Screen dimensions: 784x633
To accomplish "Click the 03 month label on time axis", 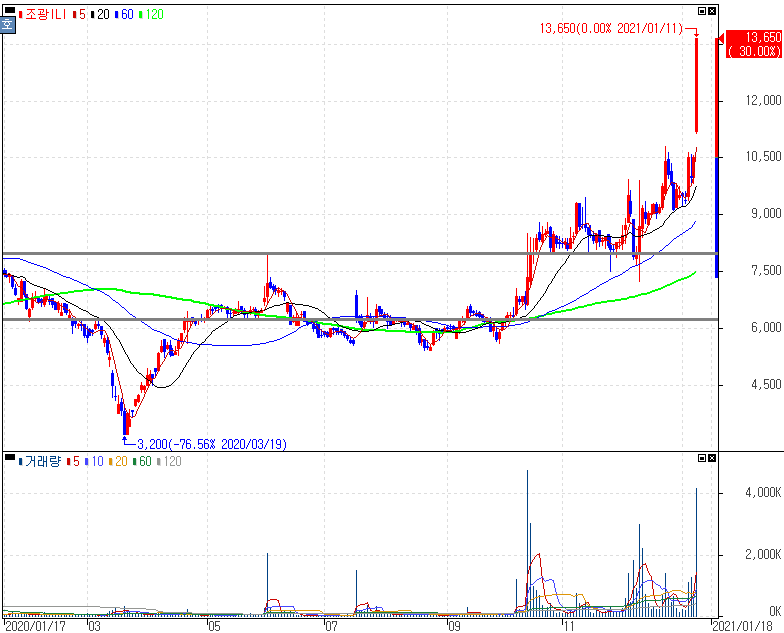I will 94,626.
